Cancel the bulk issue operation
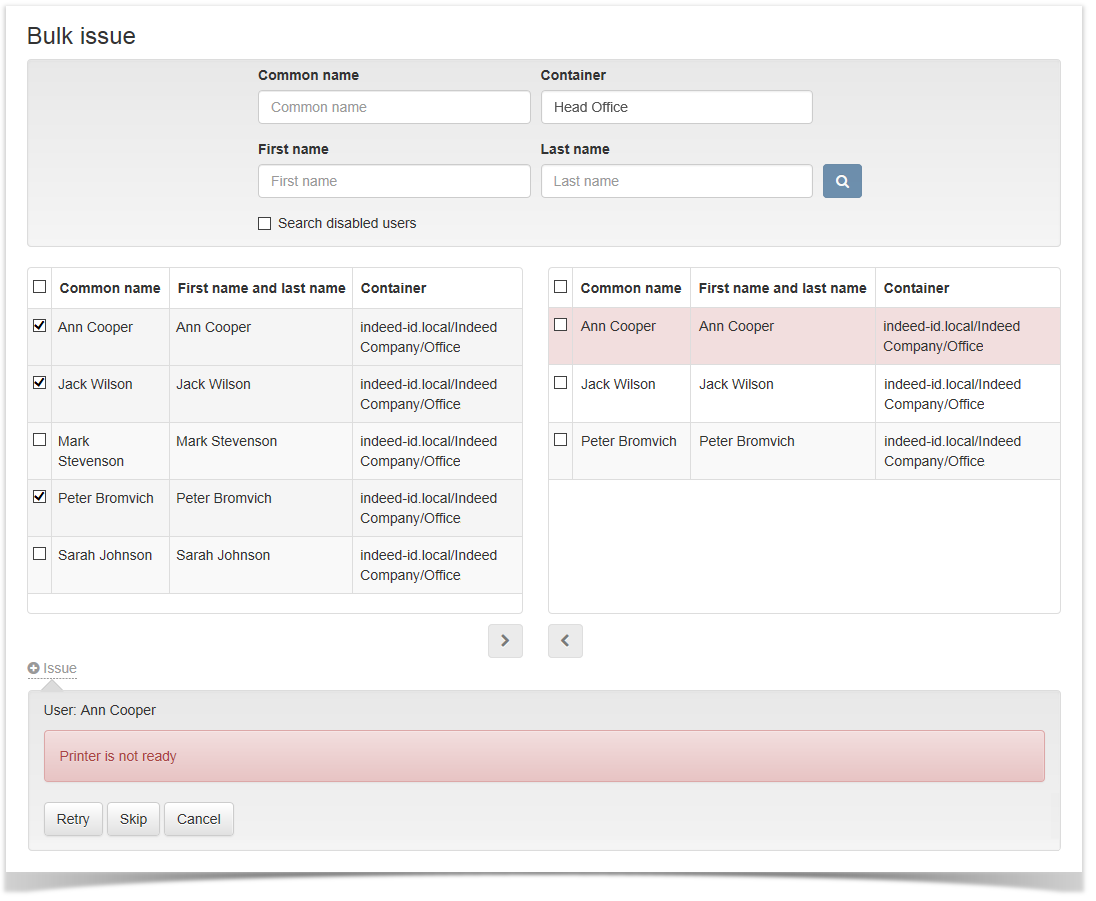Viewport: 1096px width, 901px height. (198, 818)
